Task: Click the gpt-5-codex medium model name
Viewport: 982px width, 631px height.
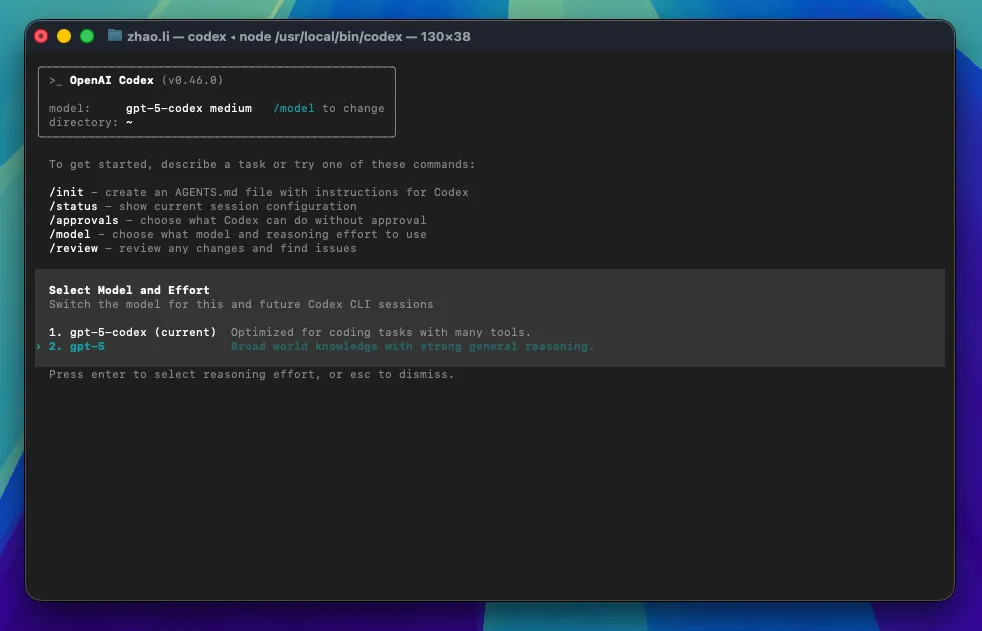Action: pos(188,108)
